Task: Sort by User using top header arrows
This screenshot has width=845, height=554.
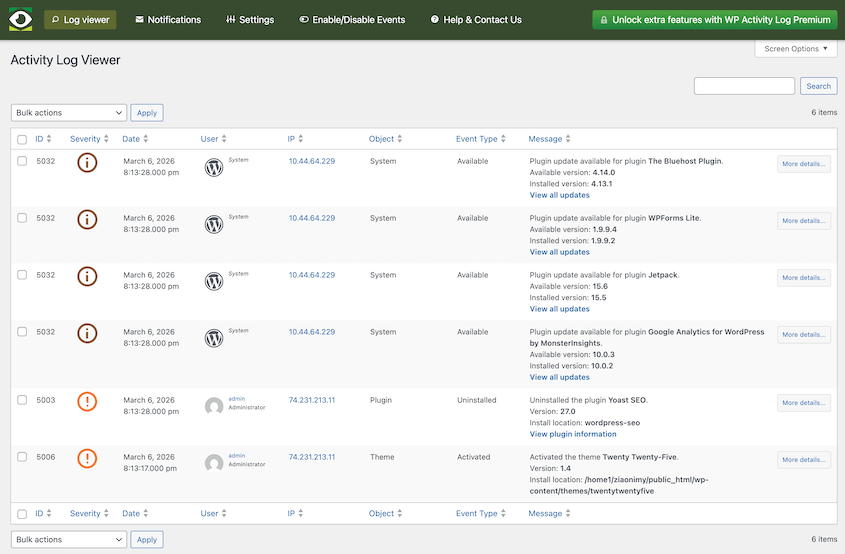Action: 224,138
